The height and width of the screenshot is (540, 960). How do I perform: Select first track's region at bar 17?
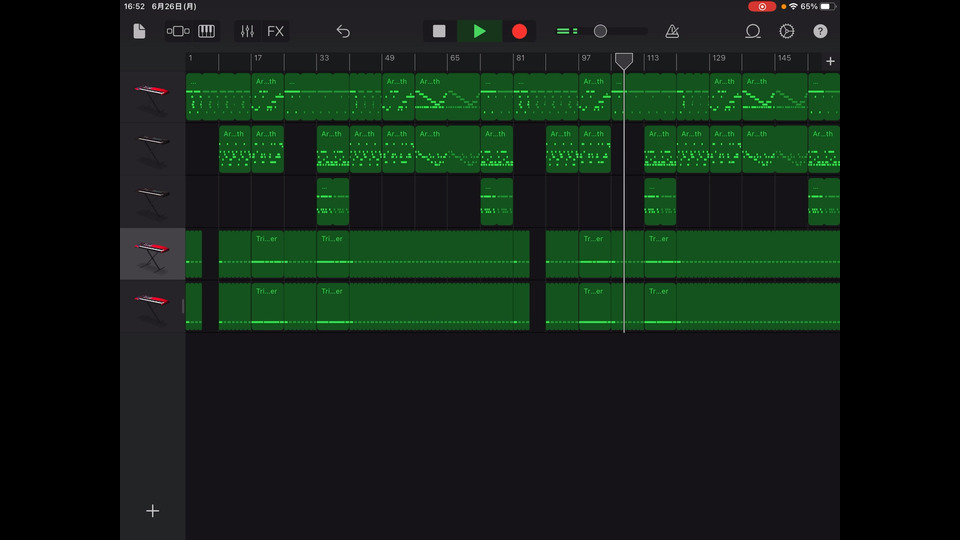point(268,97)
